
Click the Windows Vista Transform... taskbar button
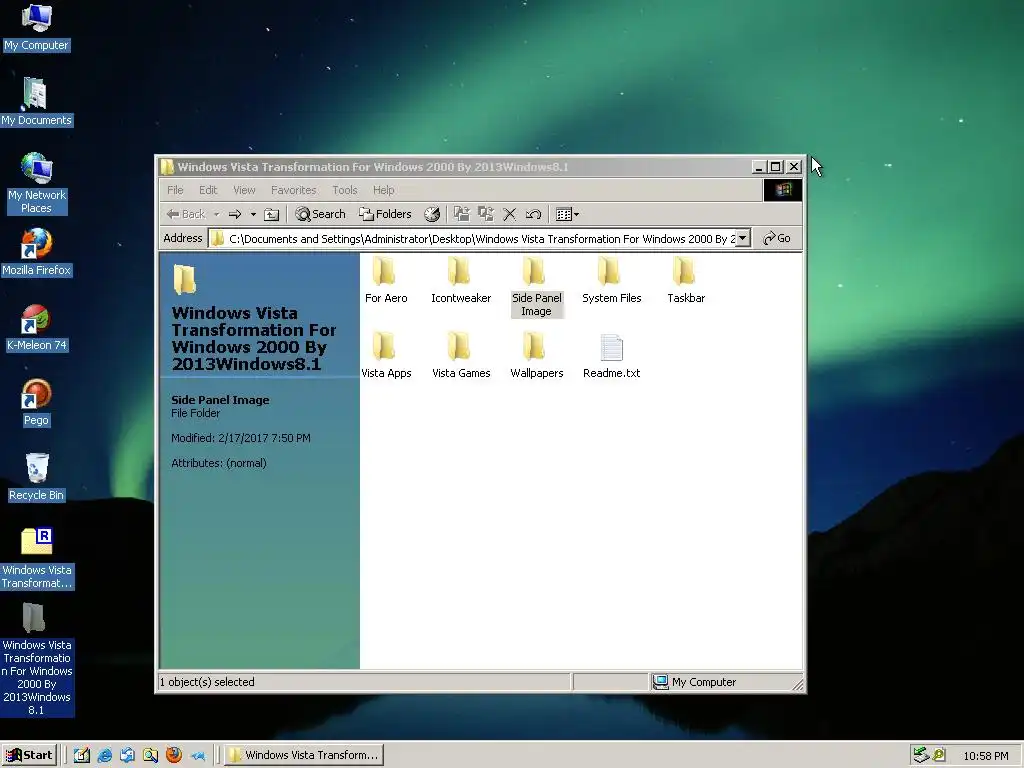pyautogui.click(x=304, y=755)
